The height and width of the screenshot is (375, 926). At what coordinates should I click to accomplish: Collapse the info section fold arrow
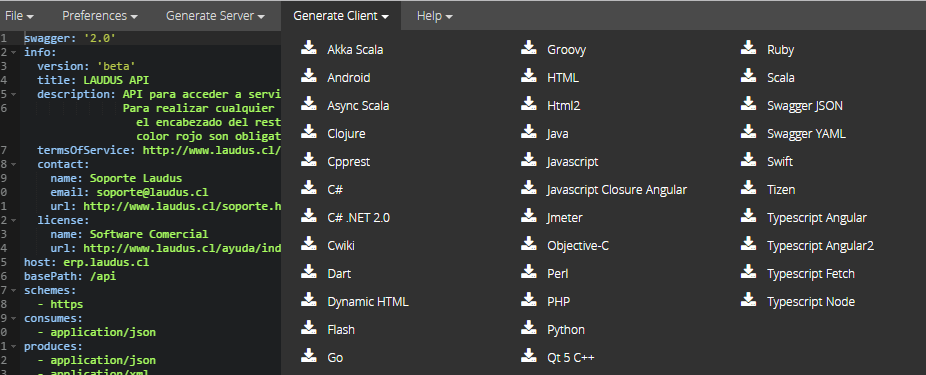click(x=14, y=53)
